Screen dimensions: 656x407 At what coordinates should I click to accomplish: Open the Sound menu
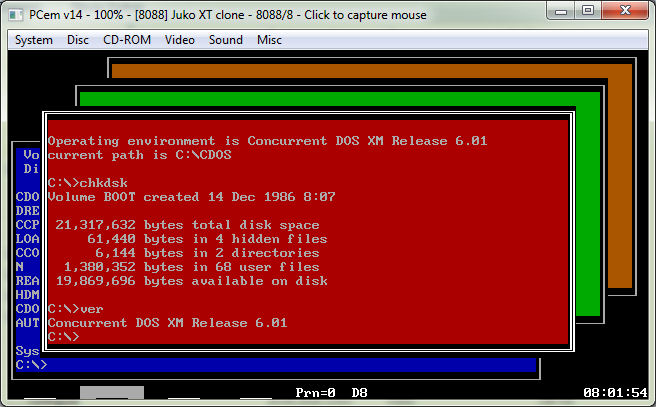[226, 40]
